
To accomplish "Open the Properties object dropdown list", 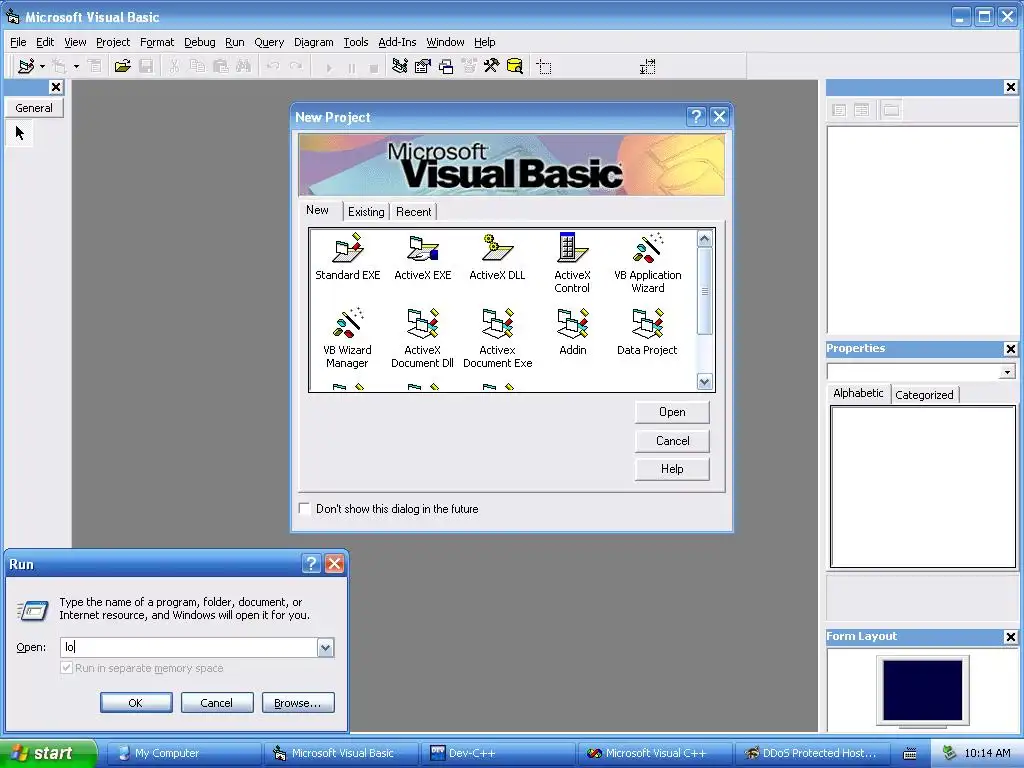I will (x=1007, y=372).
